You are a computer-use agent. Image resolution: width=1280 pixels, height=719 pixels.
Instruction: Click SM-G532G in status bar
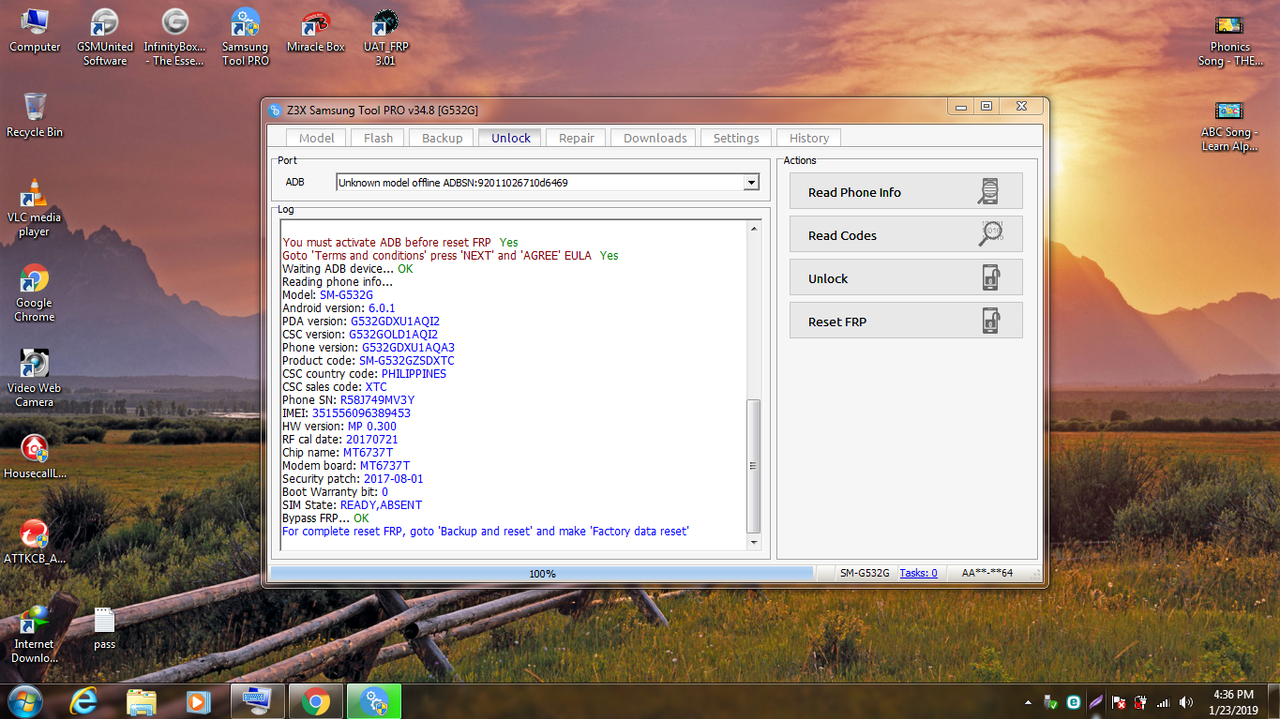pos(864,573)
